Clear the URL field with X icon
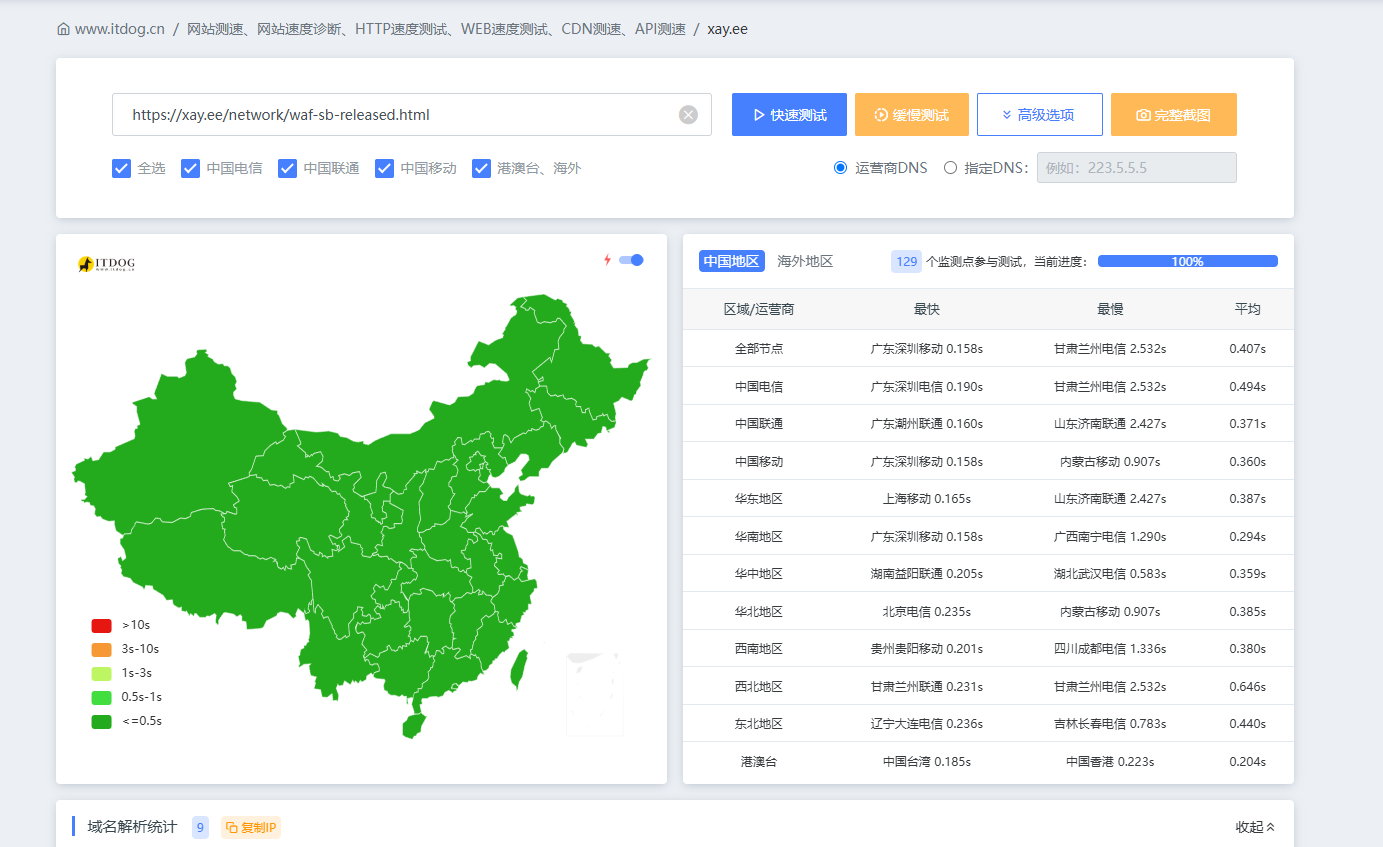 688,115
